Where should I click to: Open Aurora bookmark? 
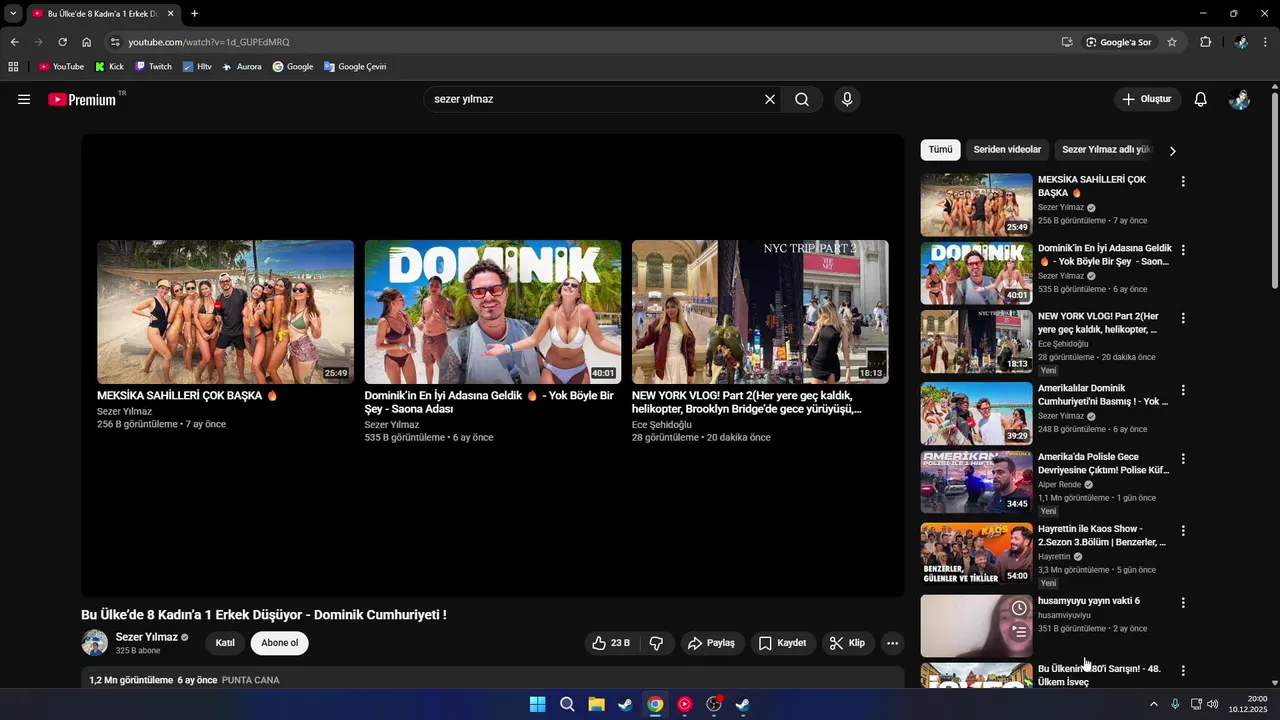[241, 67]
